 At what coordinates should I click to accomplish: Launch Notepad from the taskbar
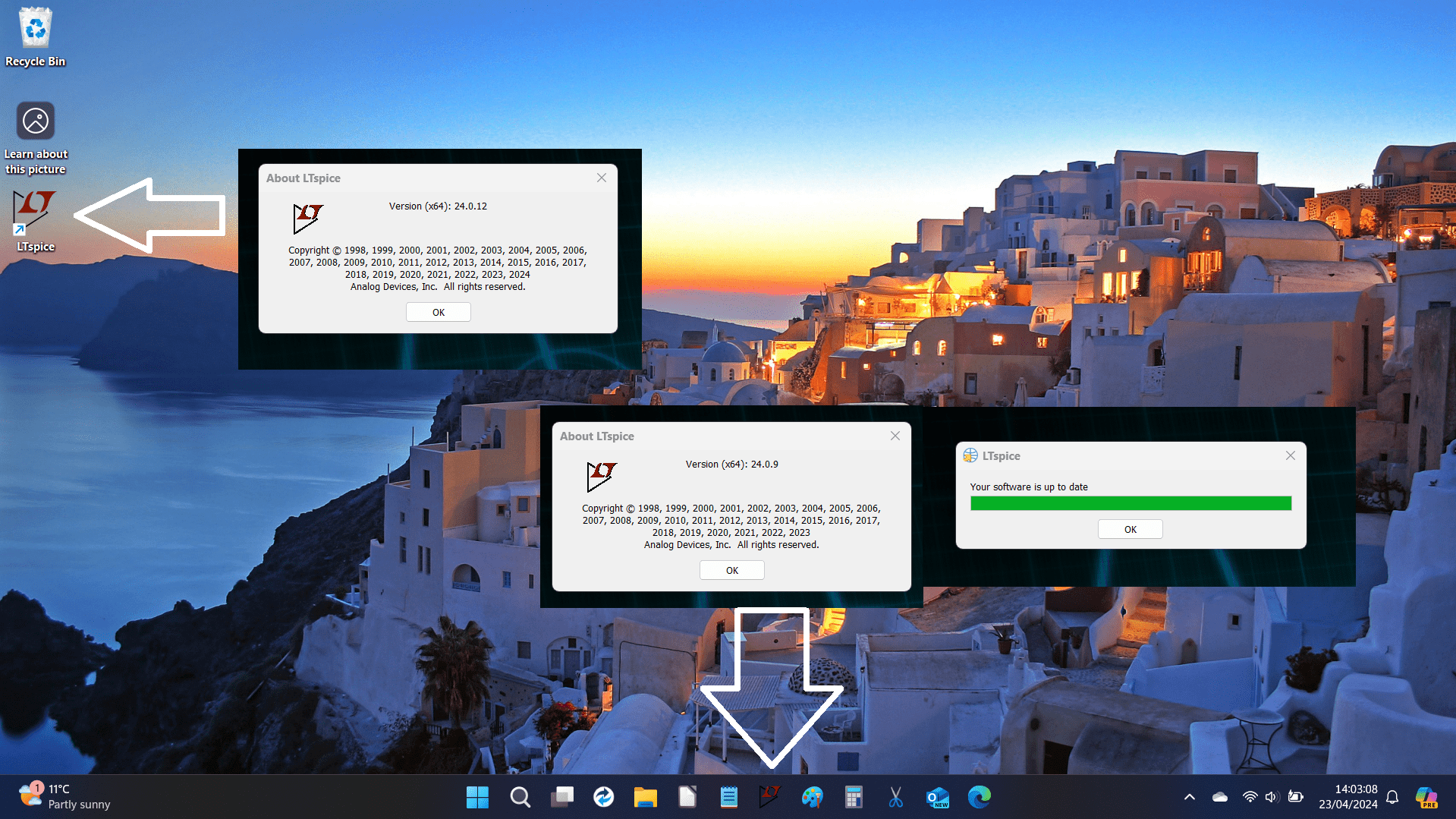(x=729, y=797)
